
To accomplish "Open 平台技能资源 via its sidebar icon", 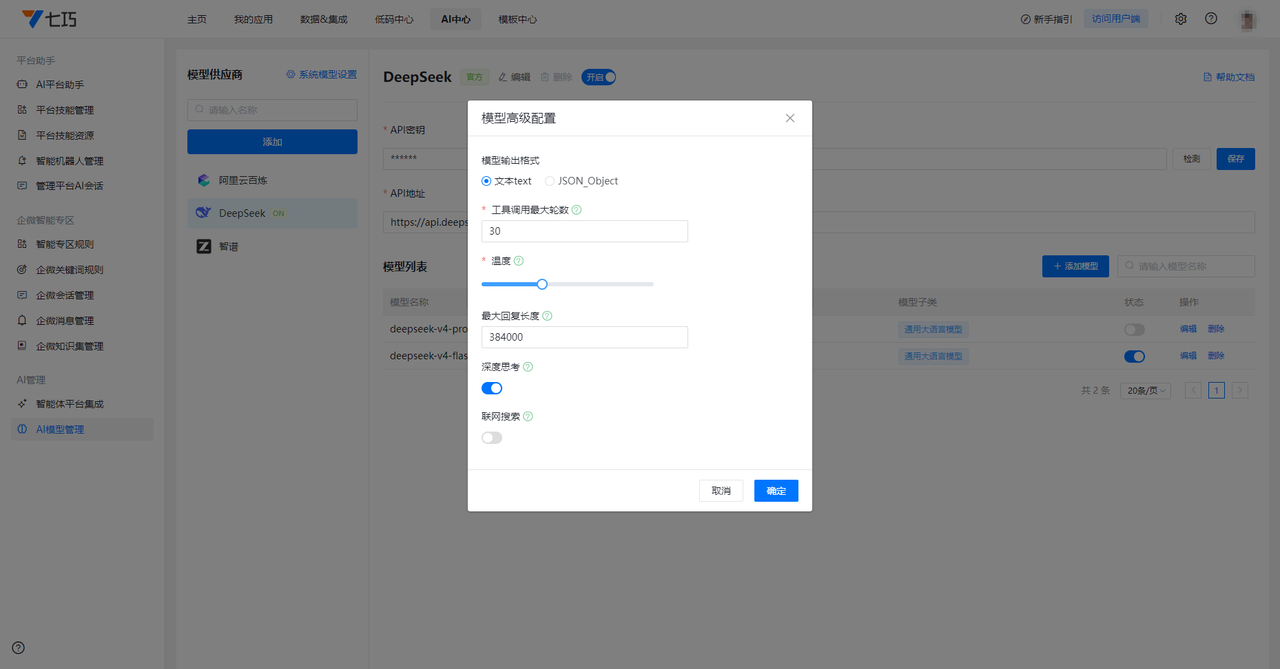I will tap(23, 135).
